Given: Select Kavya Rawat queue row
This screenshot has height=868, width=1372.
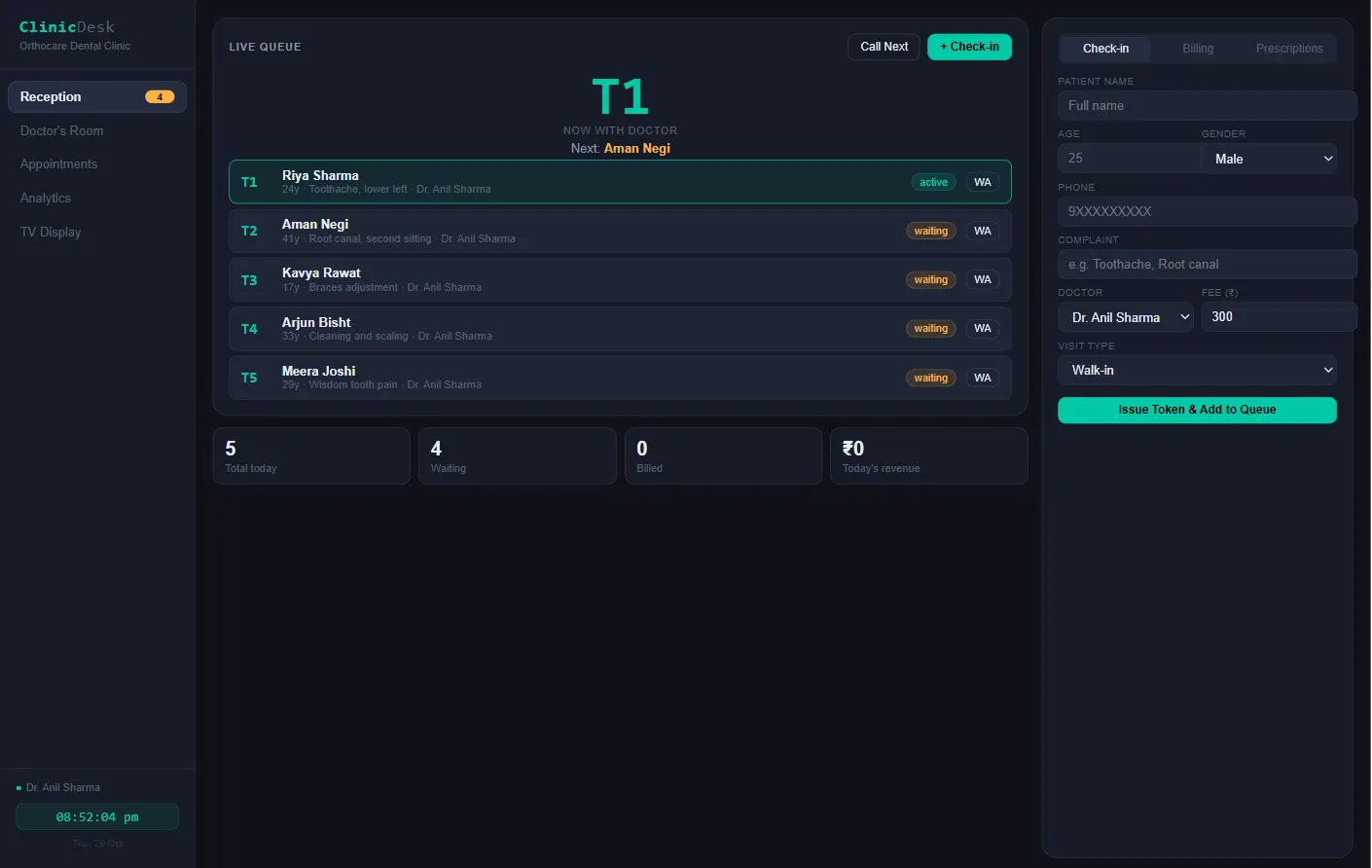Looking at the screenshot, I should pyautogui.click(x=620, y=279).
